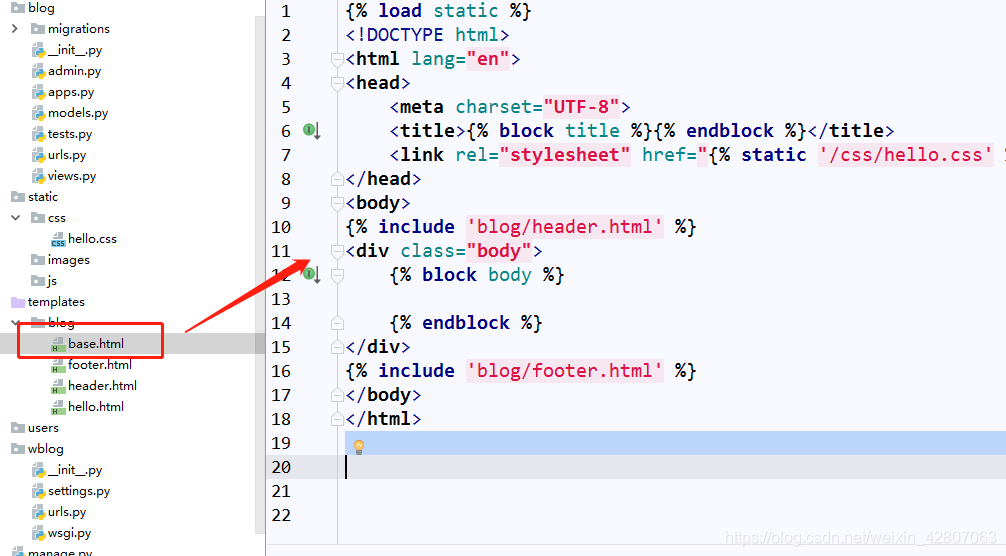Click the hello.html file icon
Viewport: 1006px width, 556px height.
(58, 407)
